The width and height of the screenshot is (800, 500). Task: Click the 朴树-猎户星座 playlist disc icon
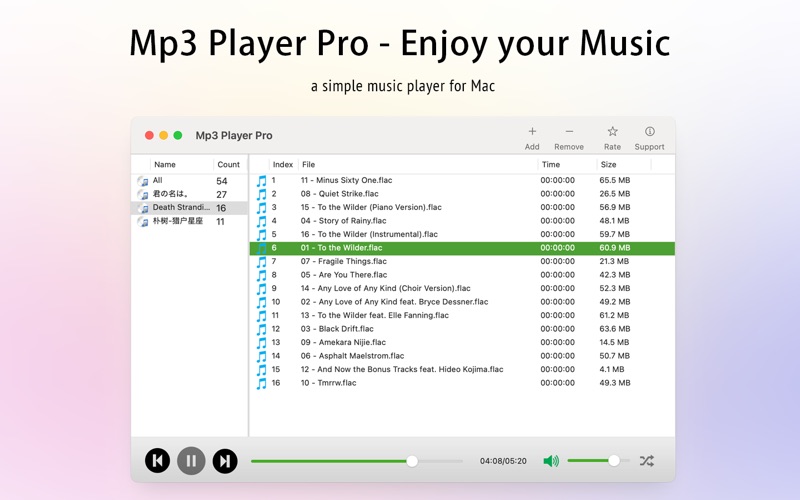click(143, 221)
